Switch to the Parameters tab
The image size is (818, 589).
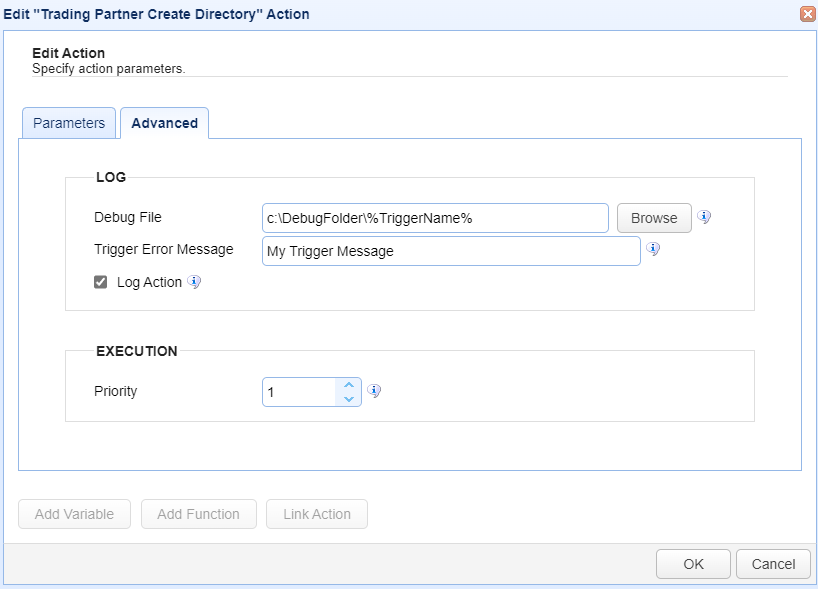(x=69, y=123)
